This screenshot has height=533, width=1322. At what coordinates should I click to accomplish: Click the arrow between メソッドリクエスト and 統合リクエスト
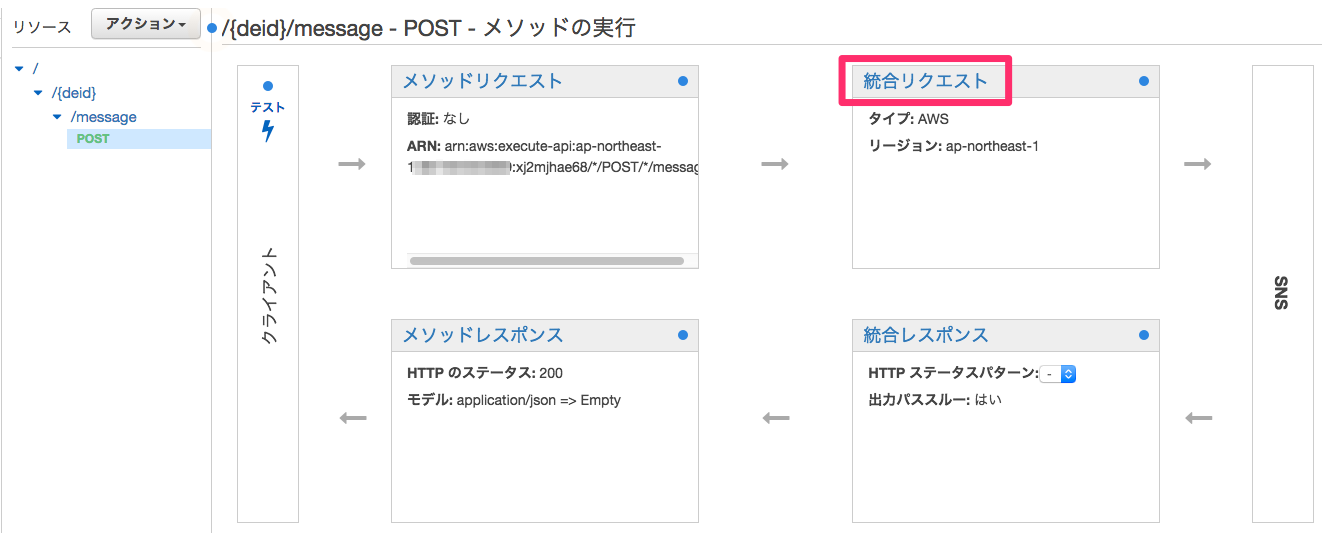coord(775,164)
